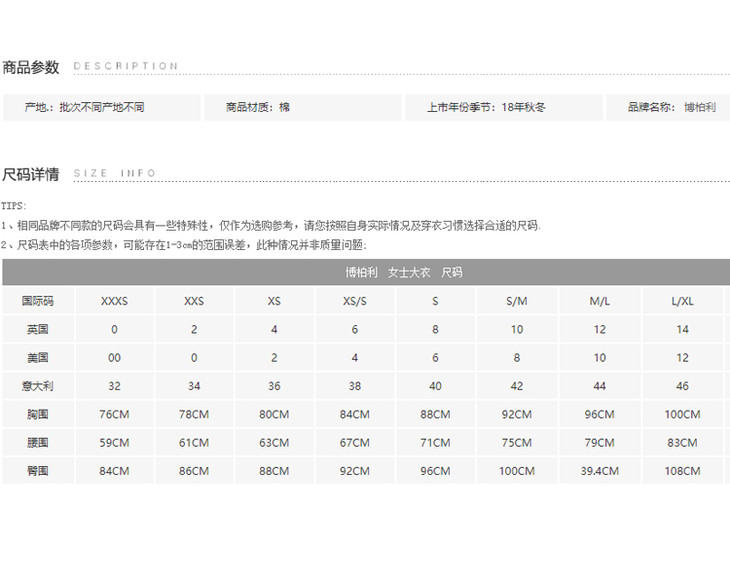Click the 腰围 row label
This screenshot has height=579, width=730.
tap(38, 442)
